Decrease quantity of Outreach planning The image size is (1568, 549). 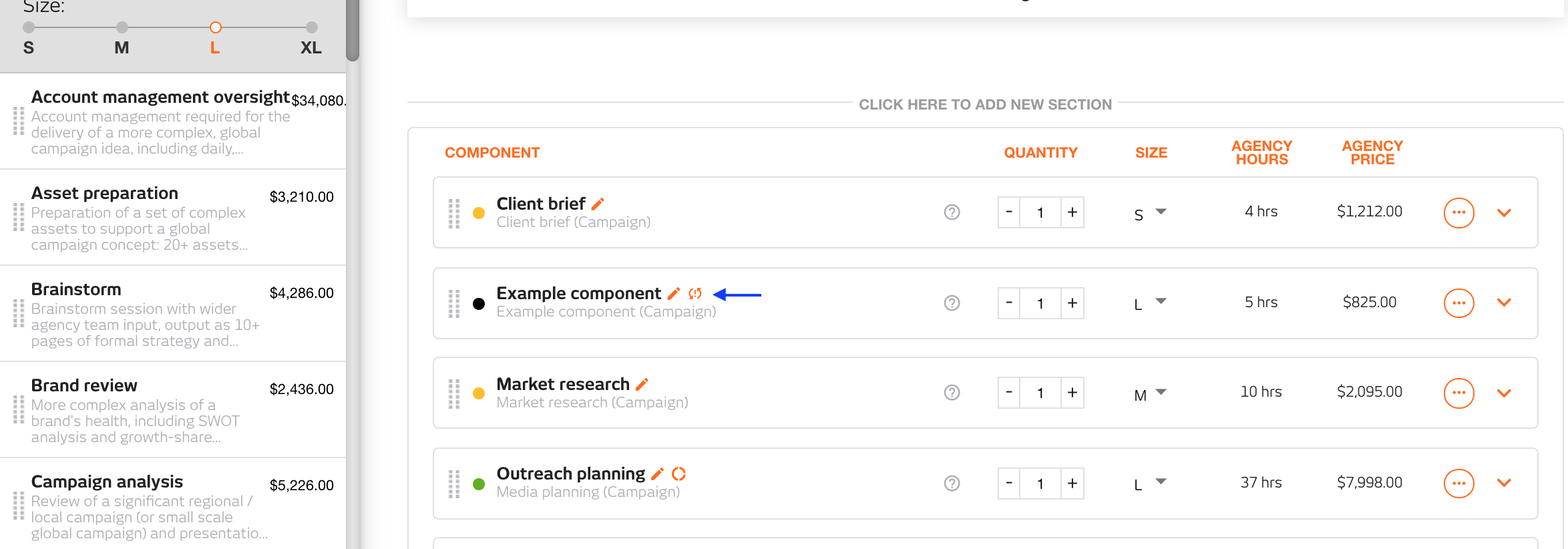[x=1009, y=484]
